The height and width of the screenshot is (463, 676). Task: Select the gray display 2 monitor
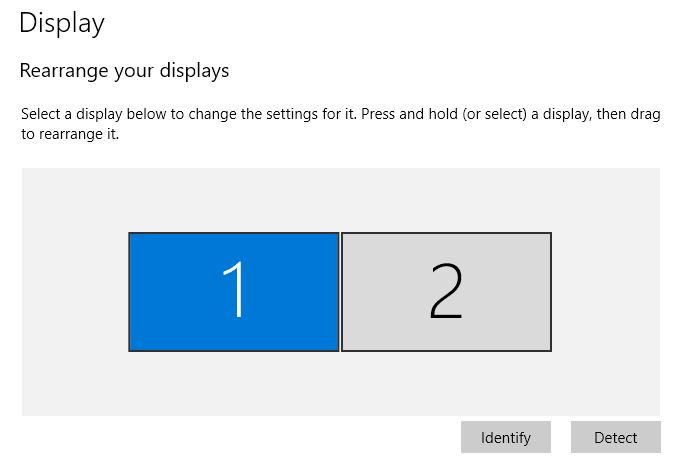coord(446,292)
